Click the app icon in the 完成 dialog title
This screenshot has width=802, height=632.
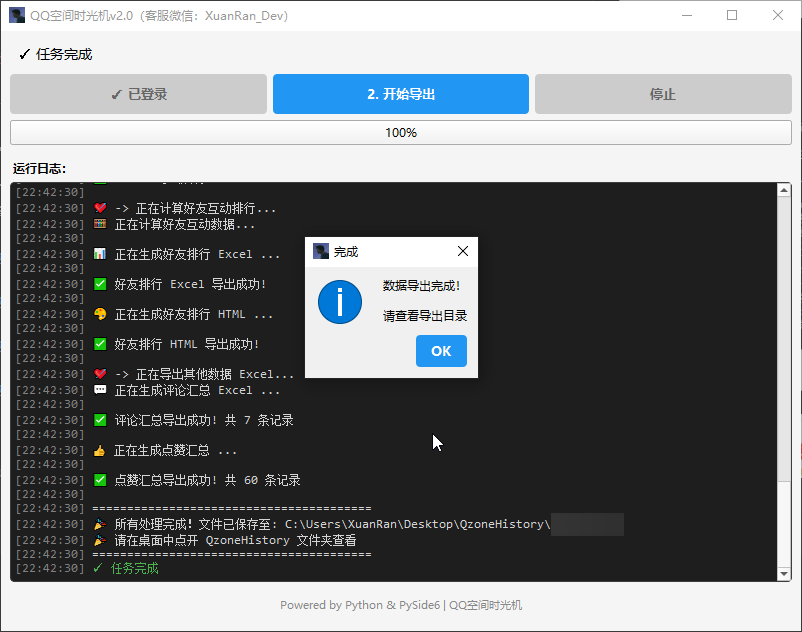click(x=320, y=251)
